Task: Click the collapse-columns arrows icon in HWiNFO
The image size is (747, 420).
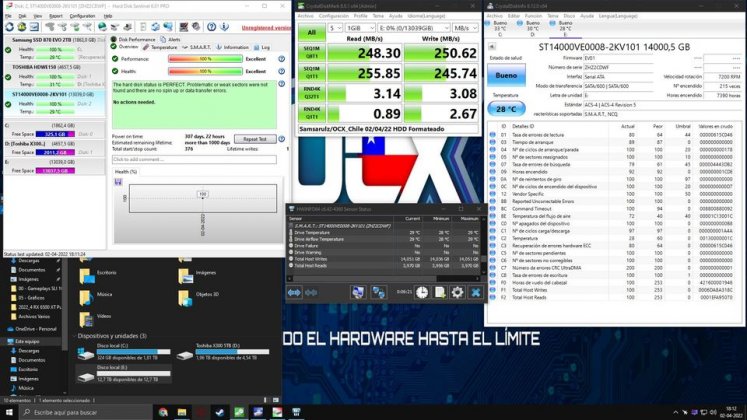Action: (x=311, y=292)
